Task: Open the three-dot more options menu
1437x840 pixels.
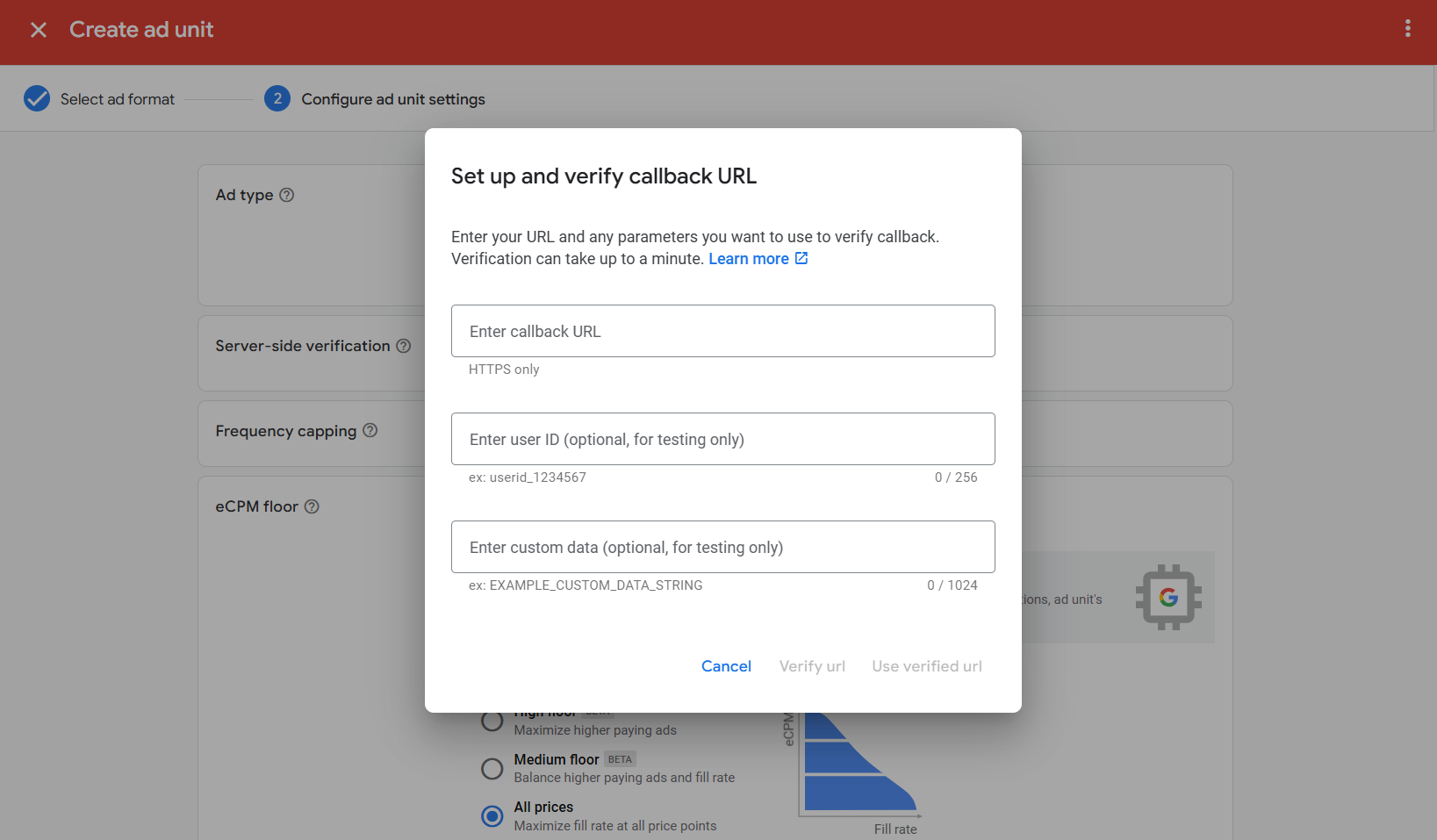Action: pyautogui.click(x=1407, y=29)
